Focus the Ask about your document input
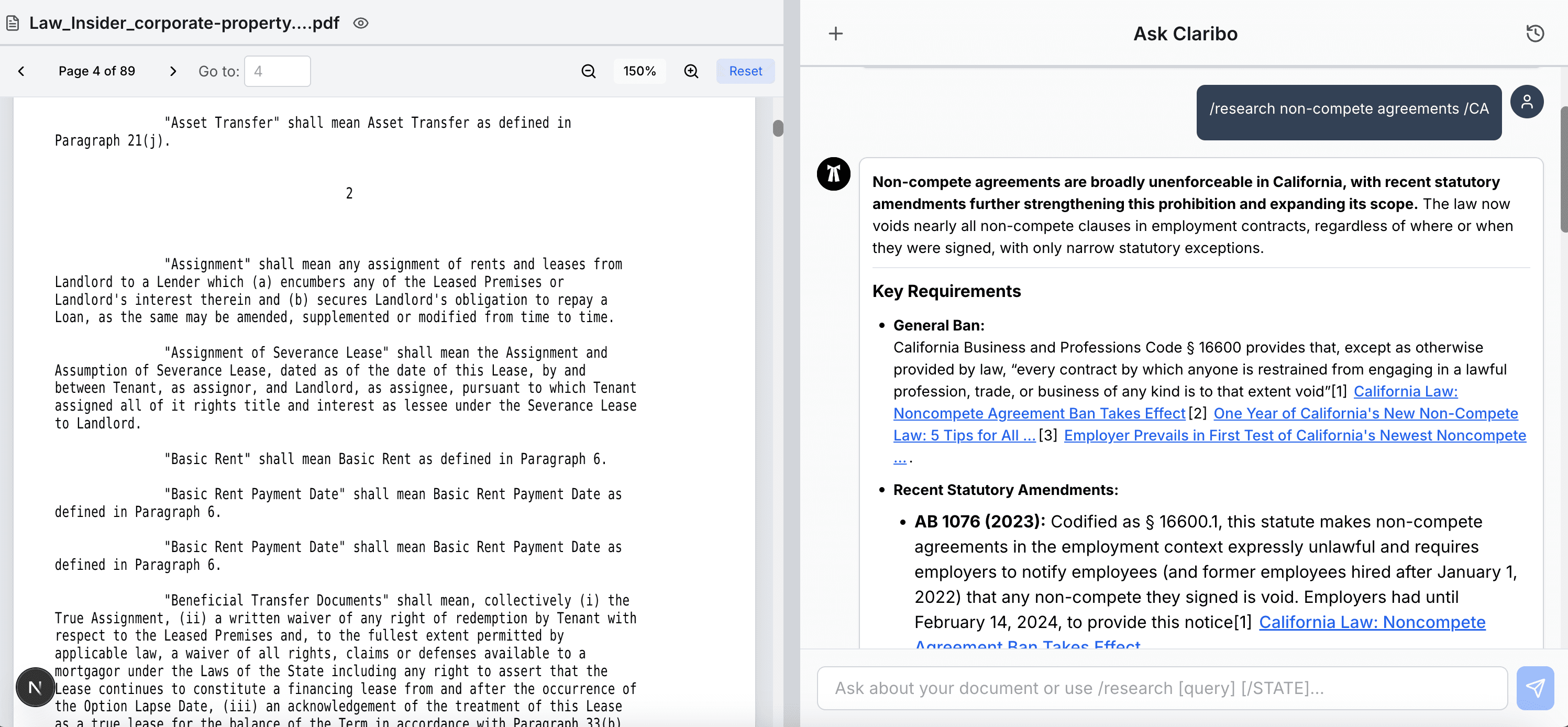Screen dimensions: 1568x727 [x=1162, y=688]
